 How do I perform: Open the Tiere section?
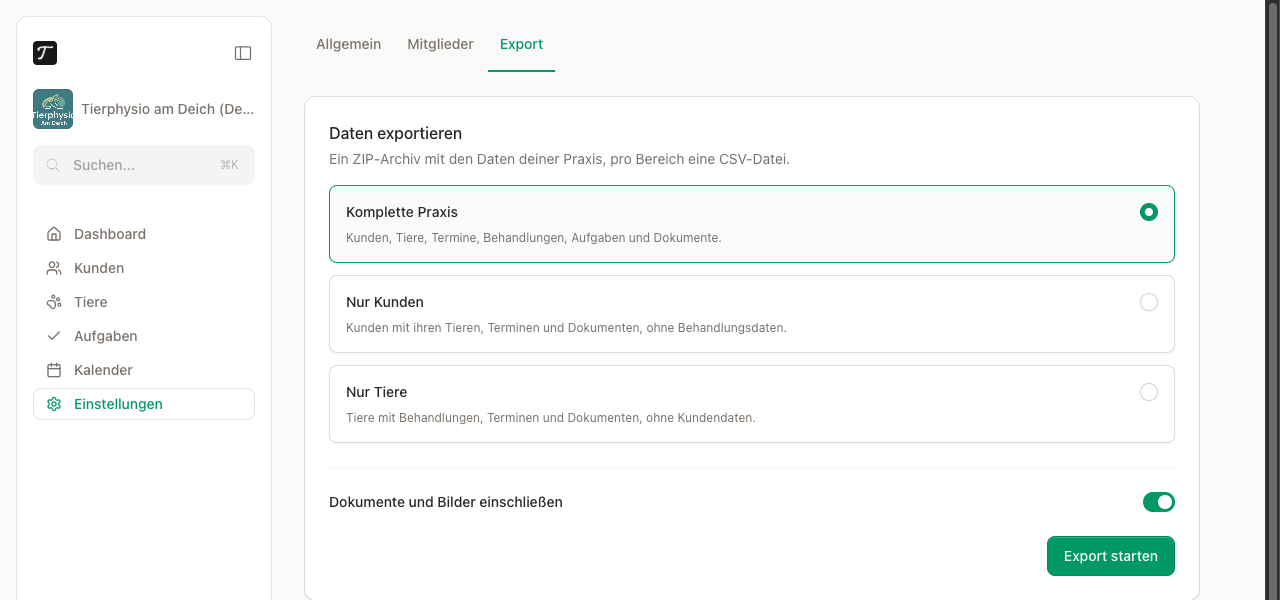pos(144,302)
